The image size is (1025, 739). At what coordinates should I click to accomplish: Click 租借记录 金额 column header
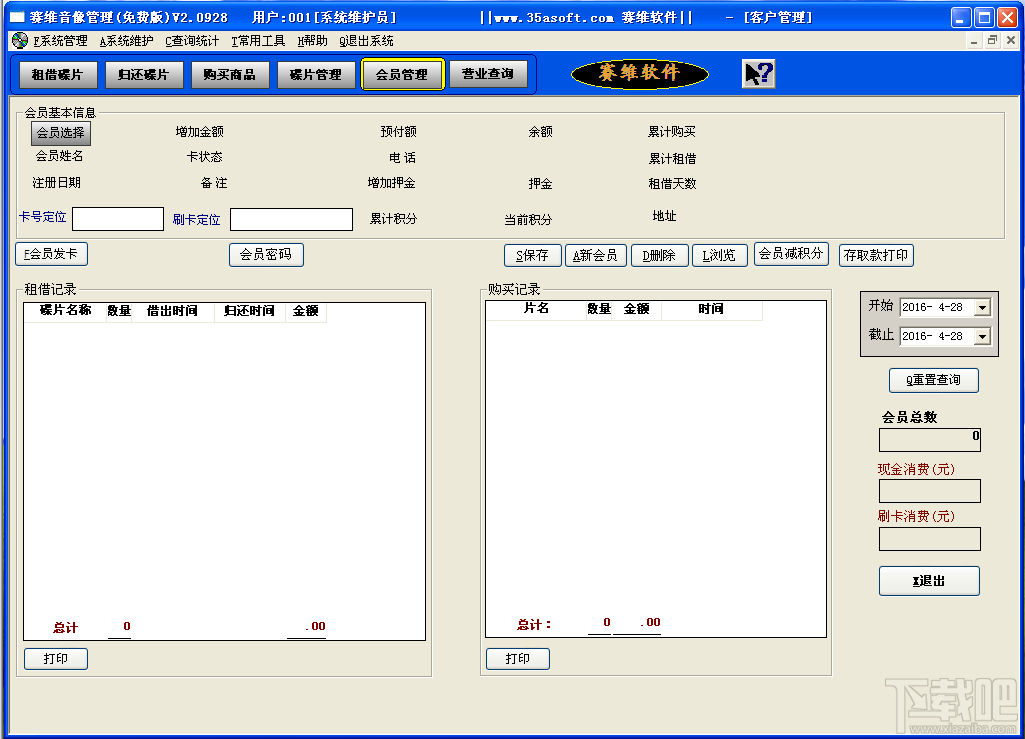click(x=305, y=311)
